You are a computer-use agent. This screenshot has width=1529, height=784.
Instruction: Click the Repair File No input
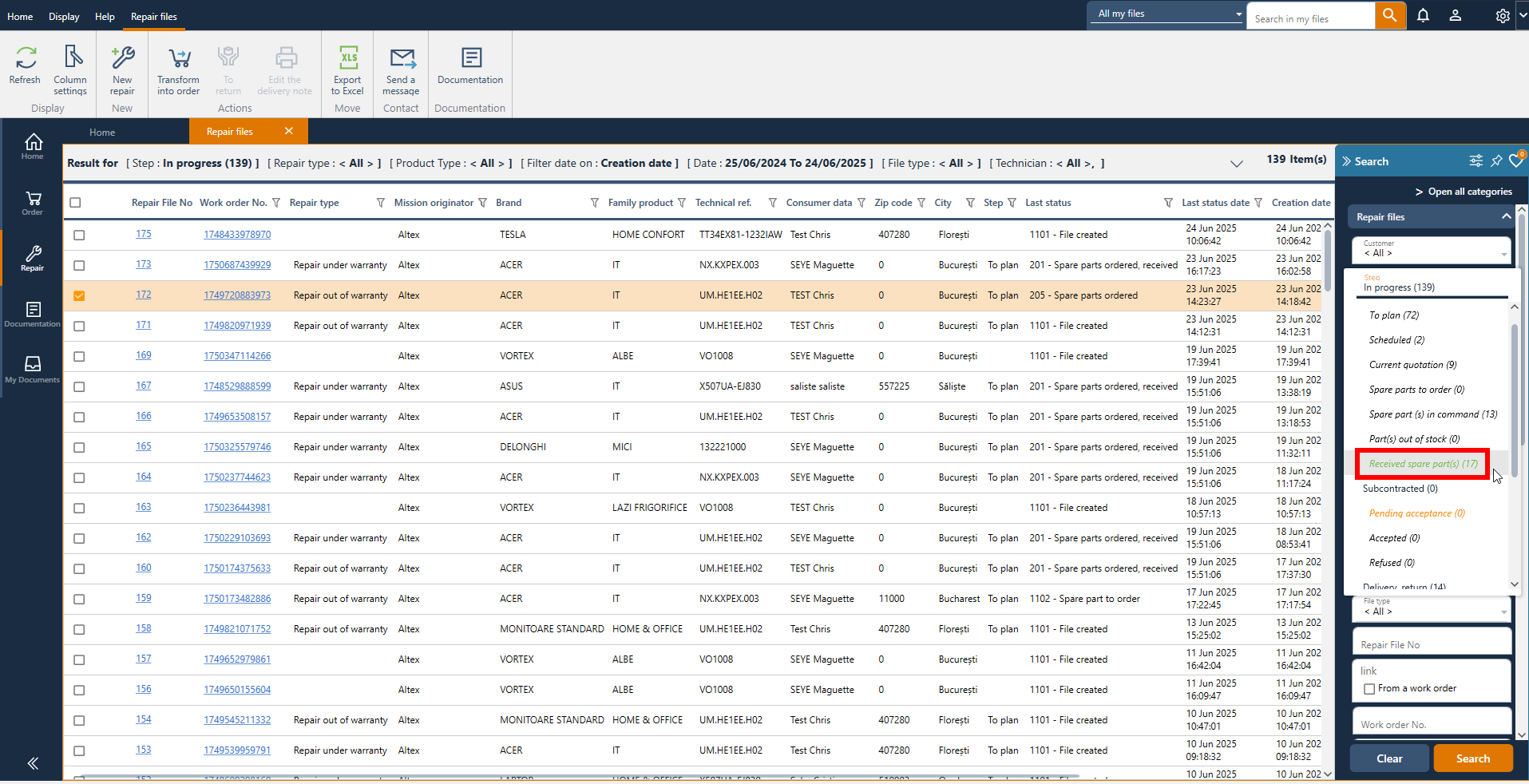click(1432, 640)
